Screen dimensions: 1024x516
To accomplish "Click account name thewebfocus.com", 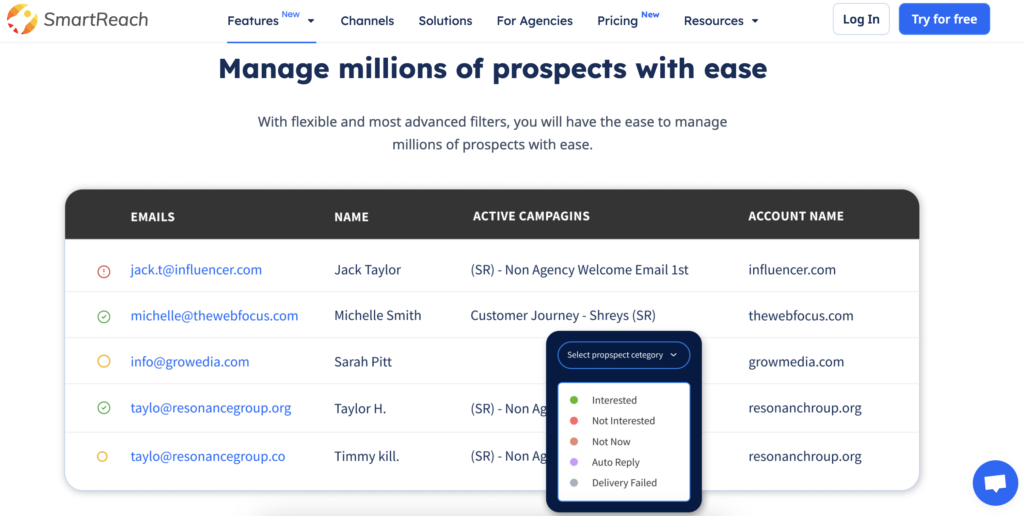I will pyautogui.click(x=801, y=316).
